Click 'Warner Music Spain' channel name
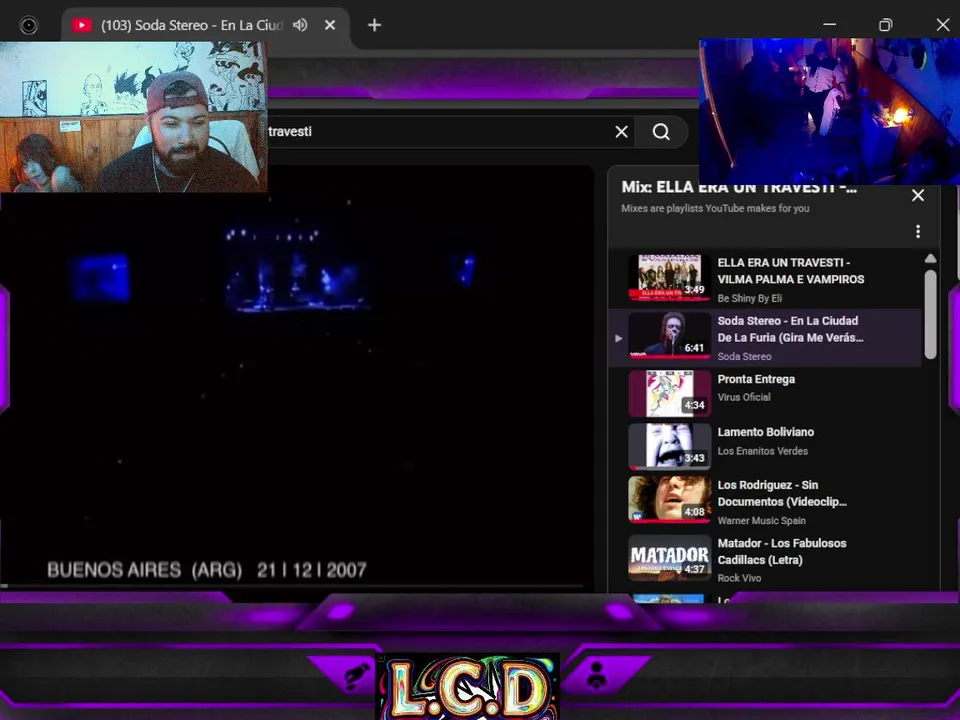Viewport: 960px width, 720px height. pos(762,520)
